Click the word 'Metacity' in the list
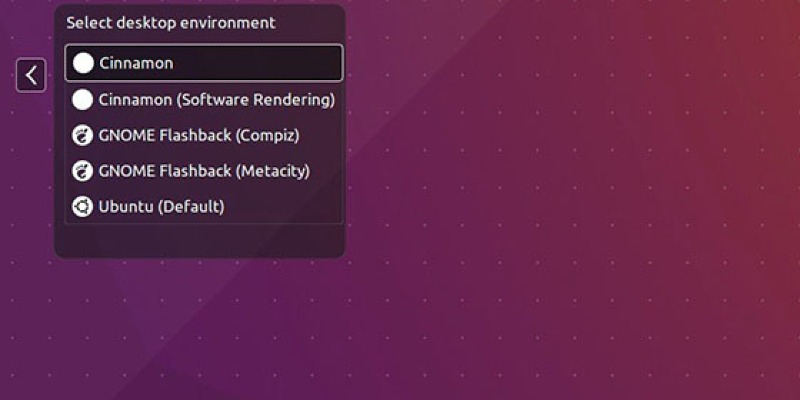 coord(272,171)
